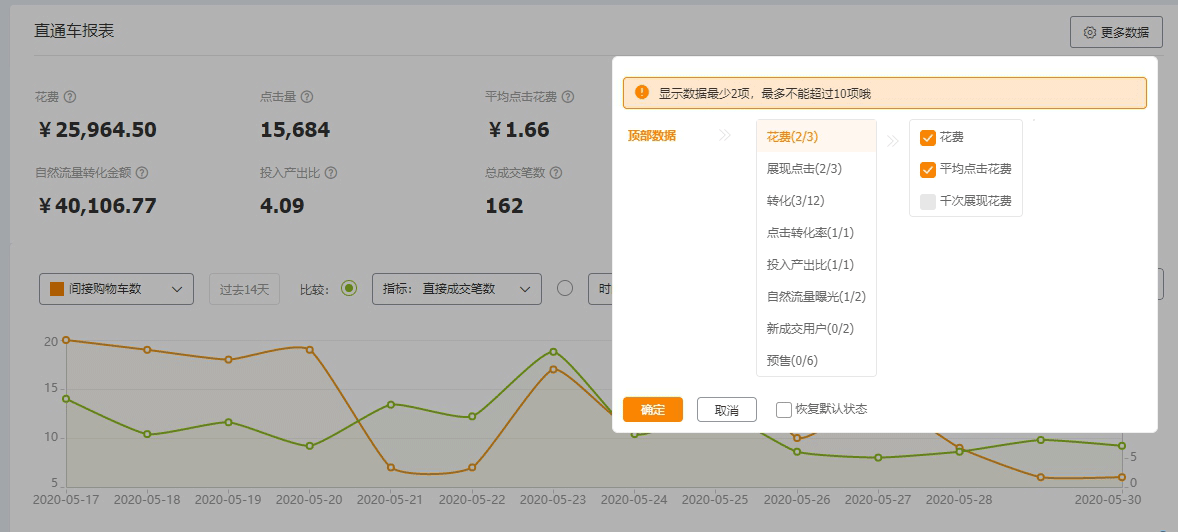
Task: Open 更多数据 settings button
Action: (x=1116, y=32)
